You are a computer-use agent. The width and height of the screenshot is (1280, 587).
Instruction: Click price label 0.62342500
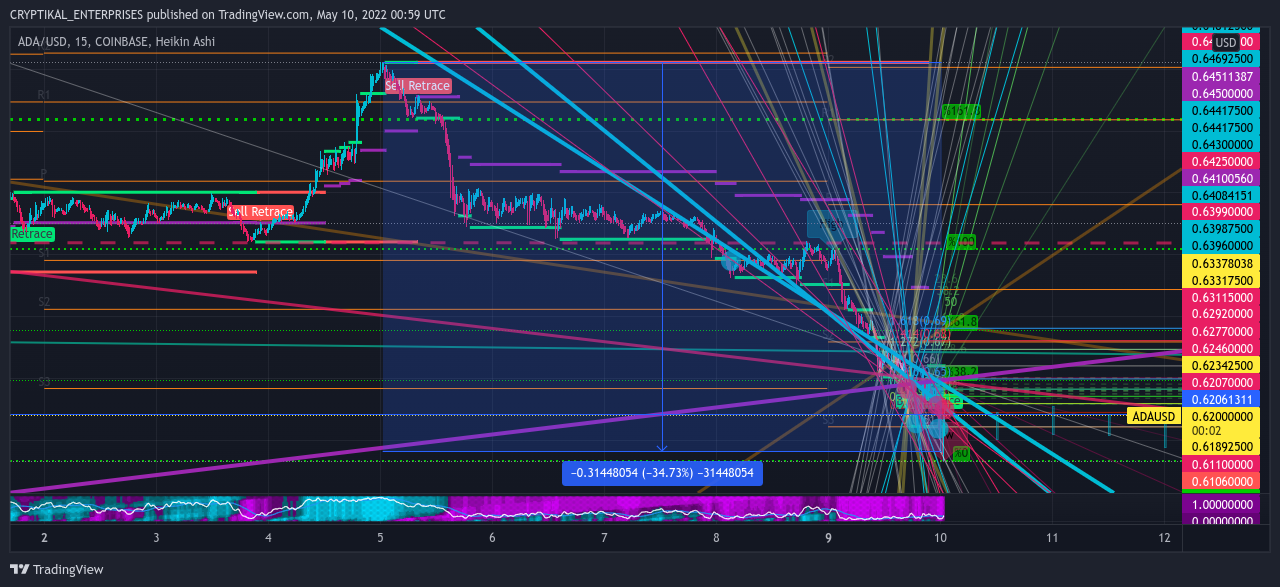pyautogui.click(x=1222, y=365)
